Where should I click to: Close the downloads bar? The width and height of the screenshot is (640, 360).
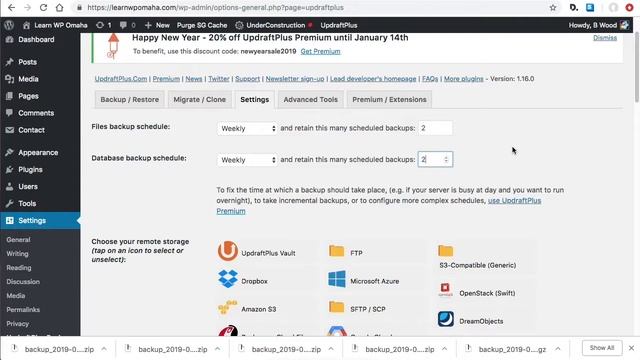[631, 348]
